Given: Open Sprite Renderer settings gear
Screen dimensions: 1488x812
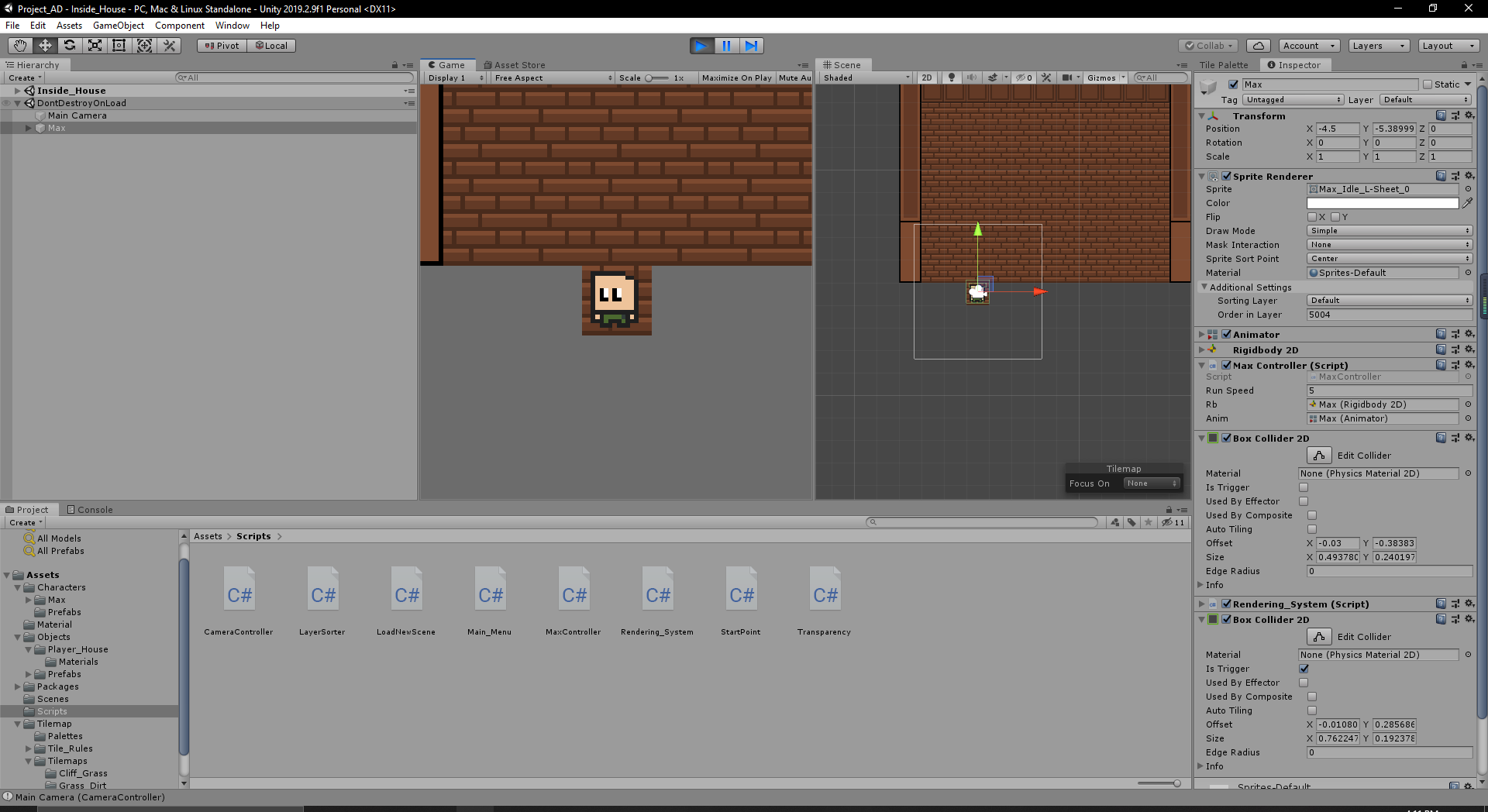Looking at the screenshot, I should click(x=1469, y=176).
